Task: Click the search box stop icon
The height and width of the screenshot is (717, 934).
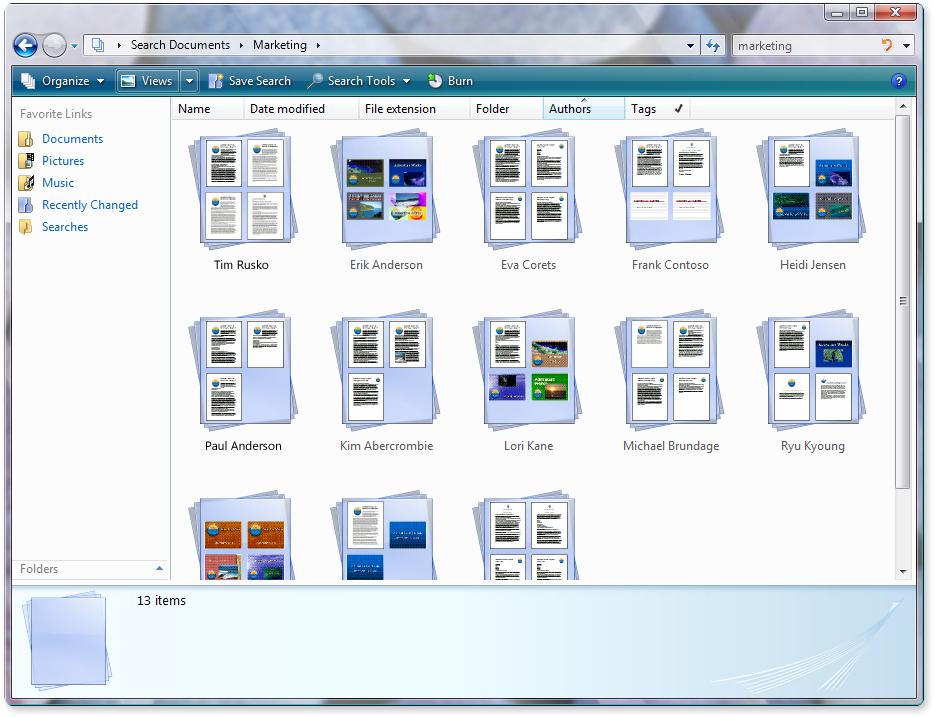Action: (886, 45)
